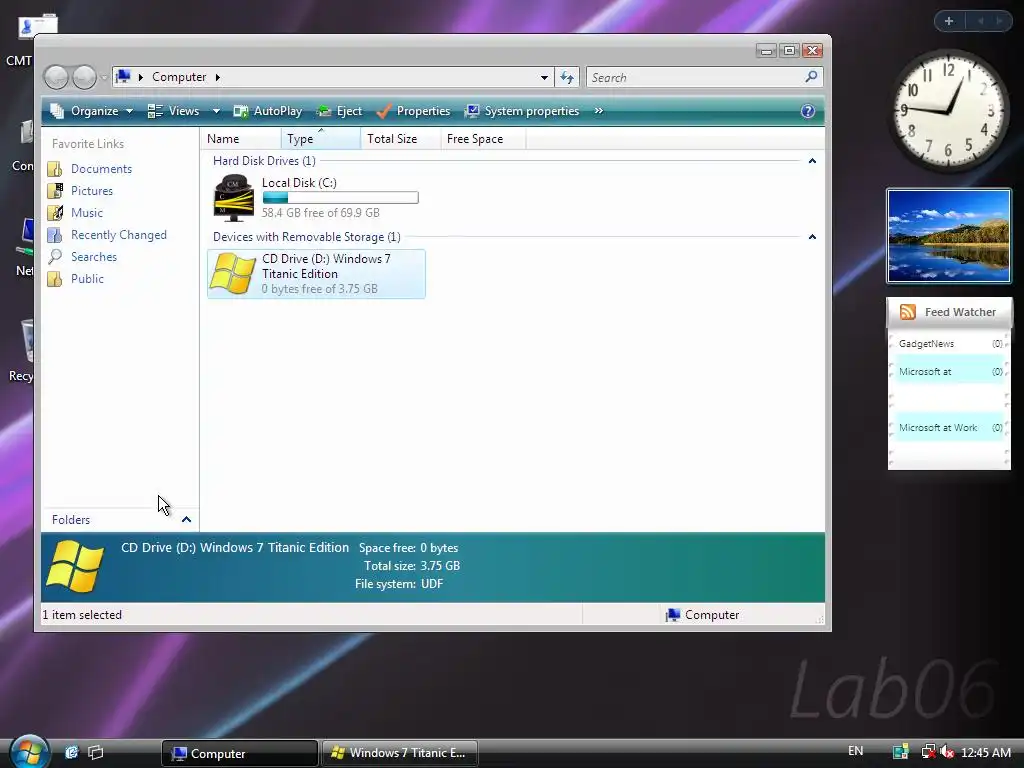Click the refresh icon beside the address bar

click(x=567, y=78)
